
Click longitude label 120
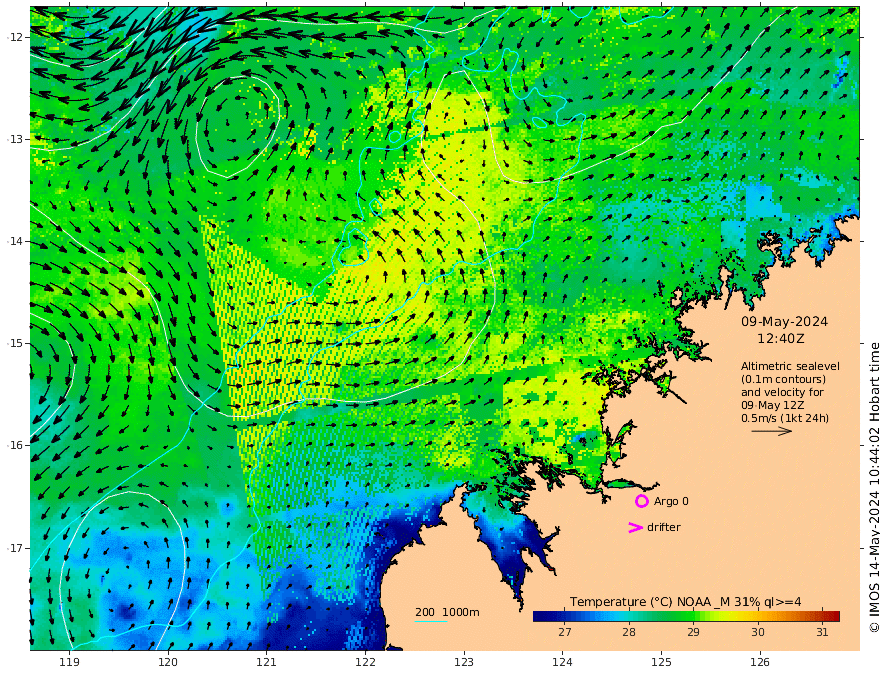click(x=168, y=662)
